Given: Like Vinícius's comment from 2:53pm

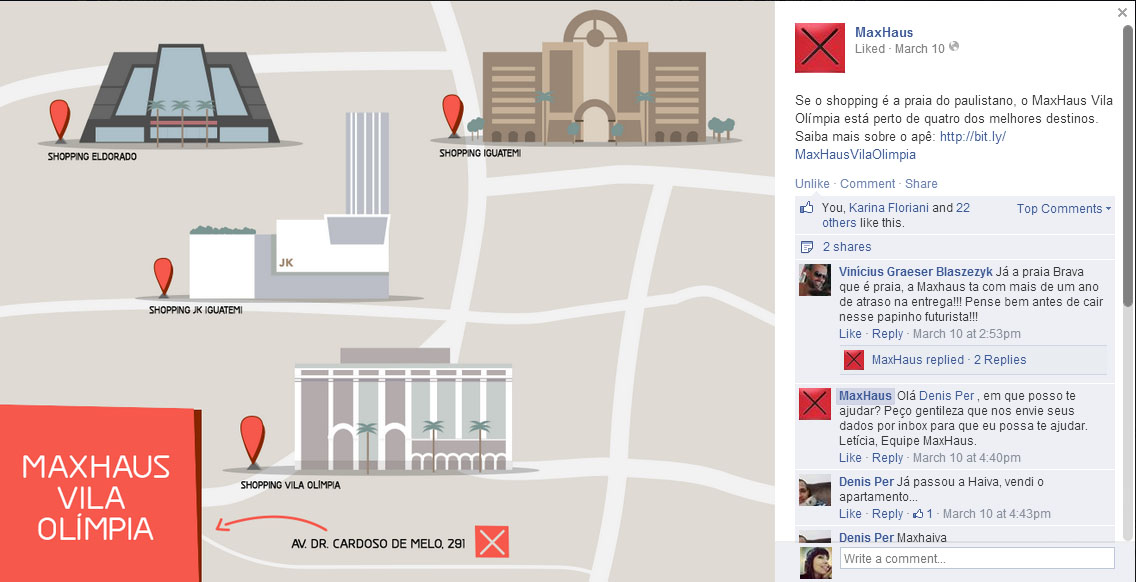Looking at the screenshot, I should pyautogui.click(x=850, y=334).
